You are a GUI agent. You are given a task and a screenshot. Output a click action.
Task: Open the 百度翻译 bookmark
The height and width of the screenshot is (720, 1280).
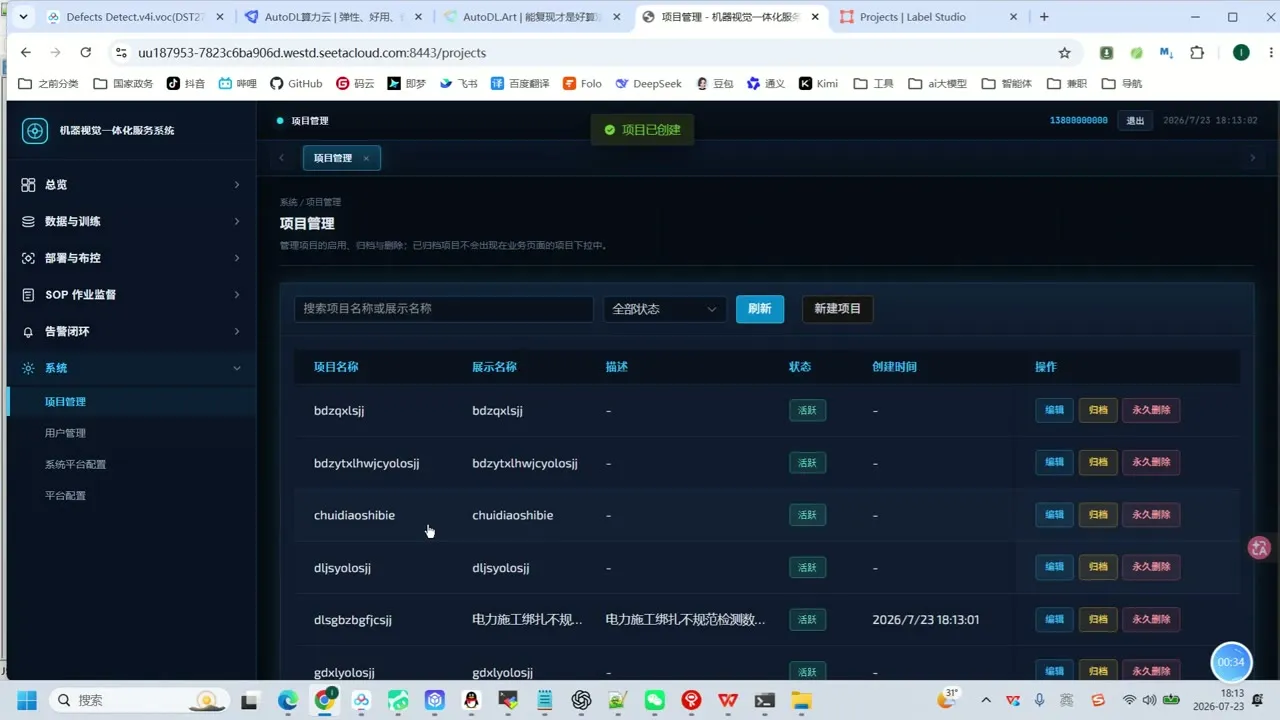(x=520, y=84)
